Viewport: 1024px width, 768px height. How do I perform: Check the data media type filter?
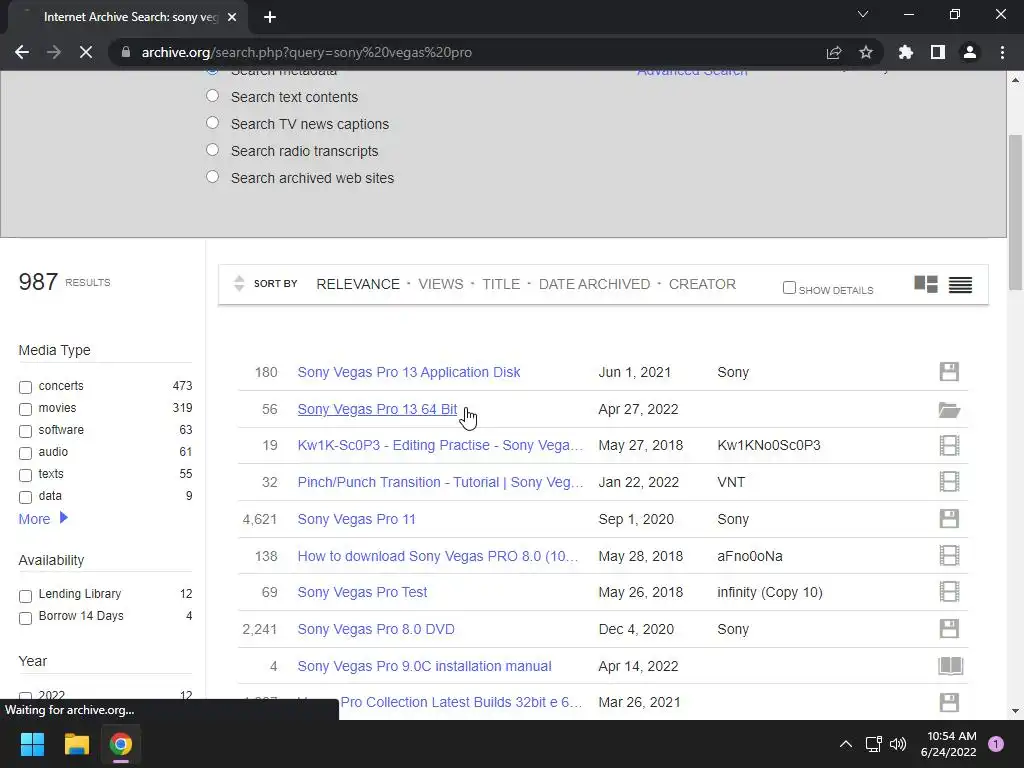(25, 498)
